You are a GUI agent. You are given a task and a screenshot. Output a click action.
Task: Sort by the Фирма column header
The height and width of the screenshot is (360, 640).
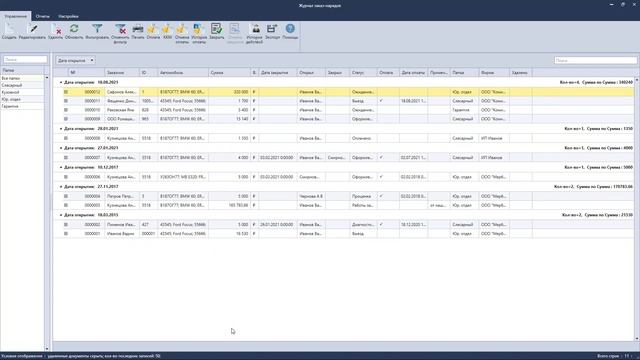(493, 73)
